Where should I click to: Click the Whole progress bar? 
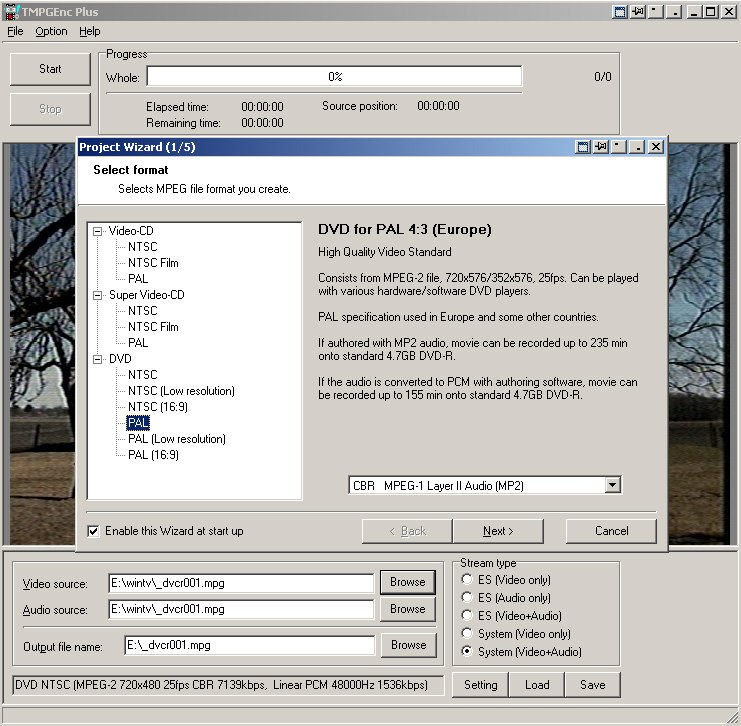335,77
